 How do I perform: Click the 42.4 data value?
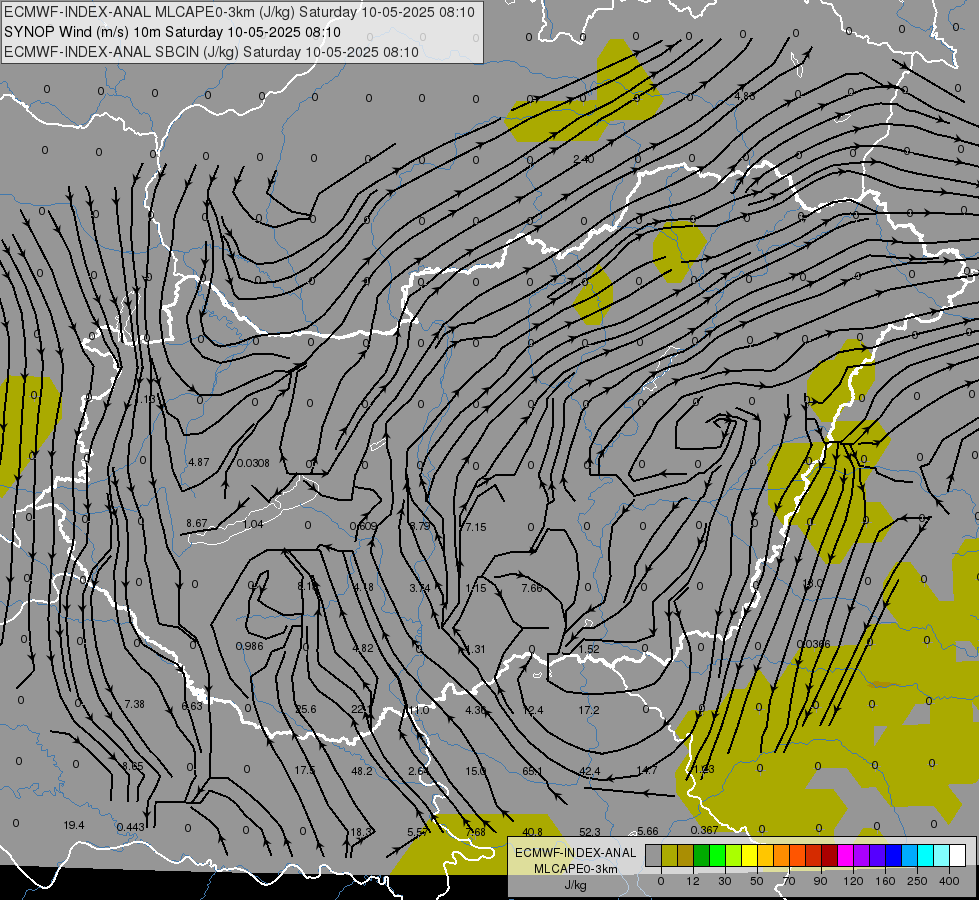tap(589, 771)
